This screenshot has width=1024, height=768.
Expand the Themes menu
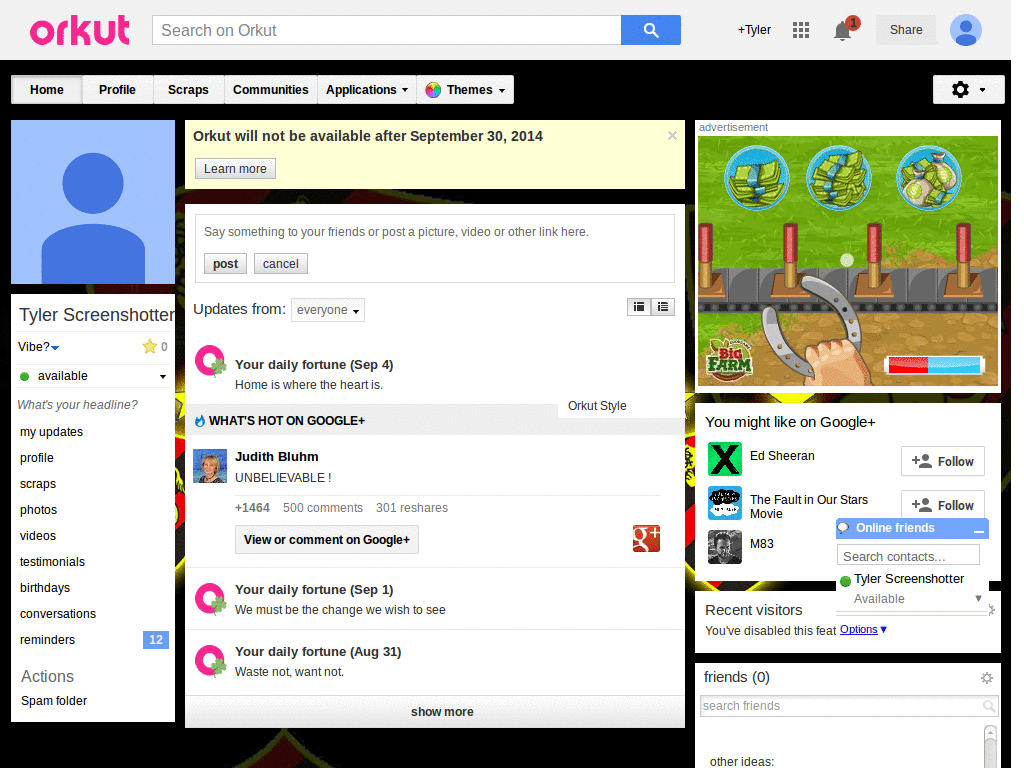(x=465, y=89)
